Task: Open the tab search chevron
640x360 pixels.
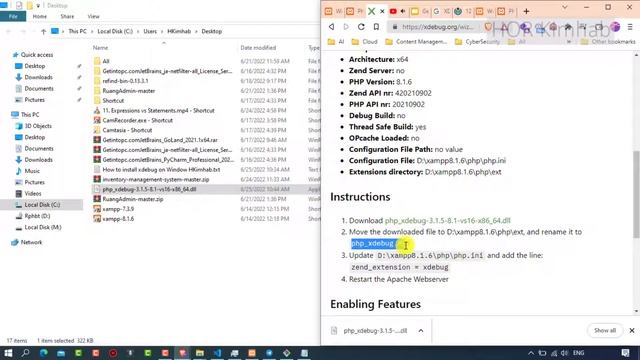Action: pos(565,7)
